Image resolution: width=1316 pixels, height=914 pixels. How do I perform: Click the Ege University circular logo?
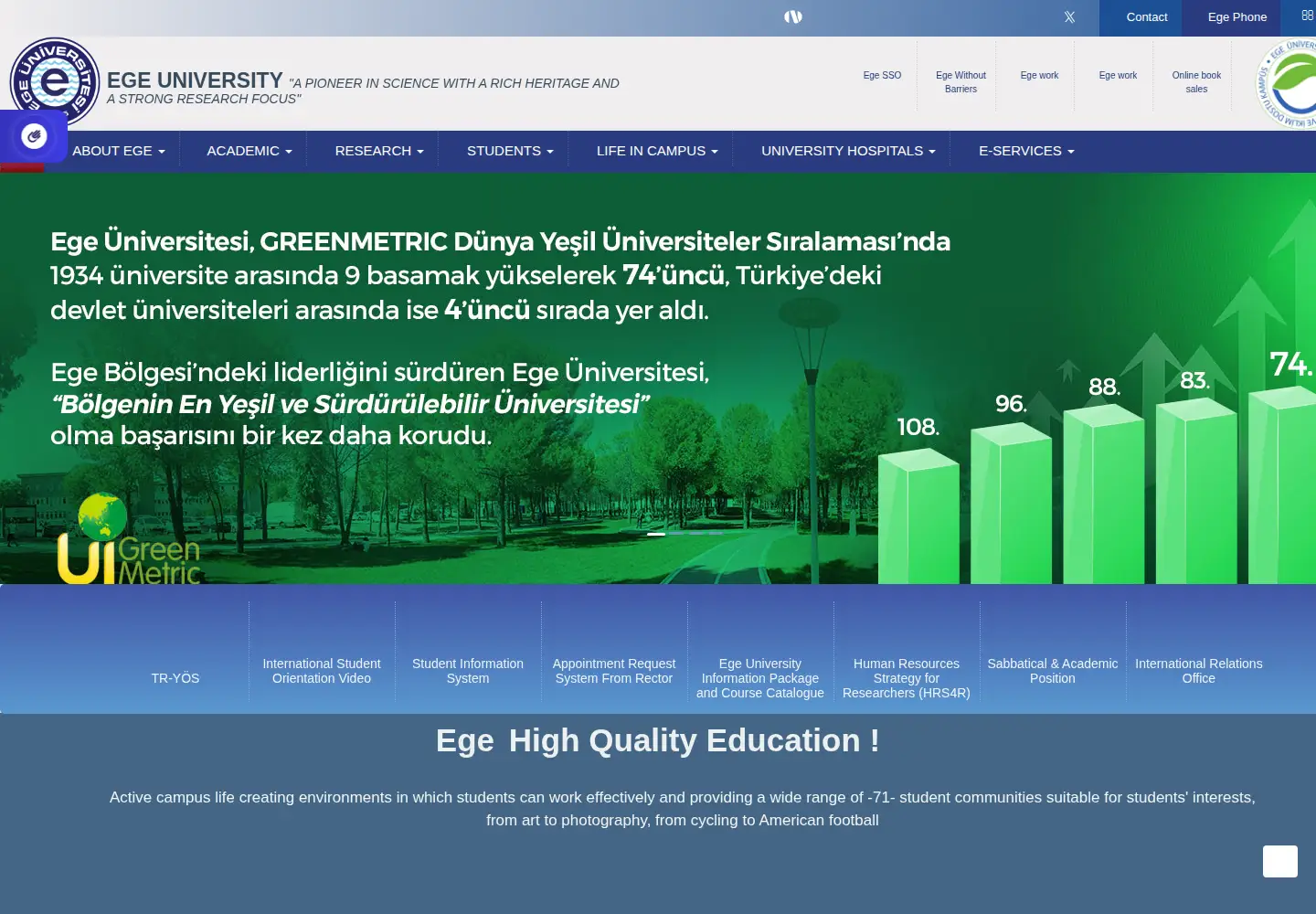pyautogui.click(x=55, y=82)
